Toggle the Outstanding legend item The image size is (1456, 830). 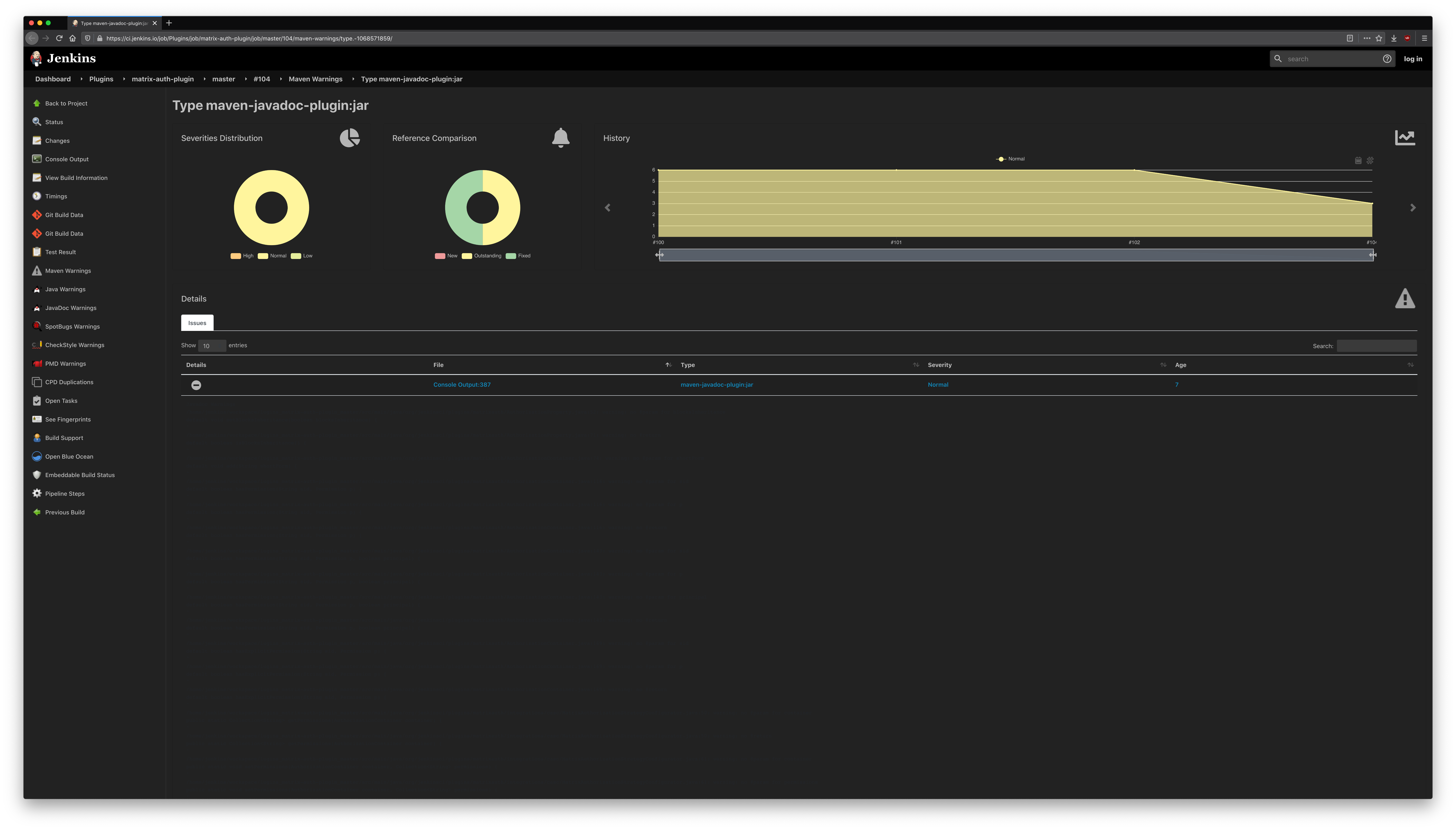[482, 256]
